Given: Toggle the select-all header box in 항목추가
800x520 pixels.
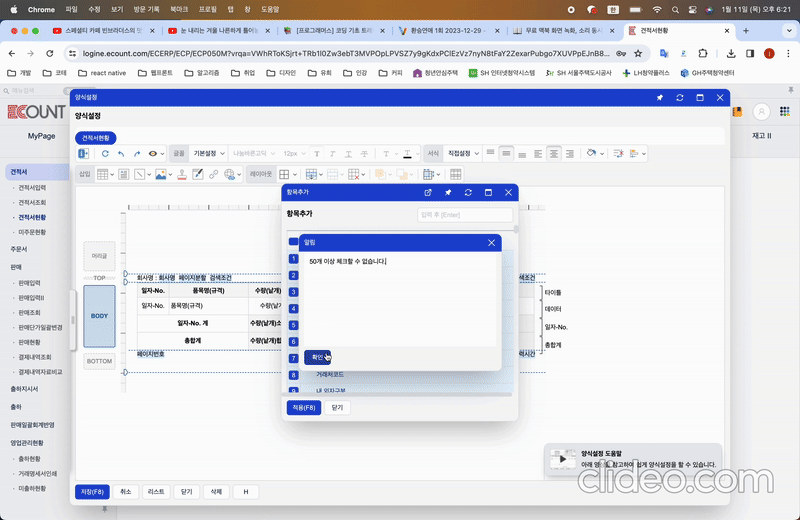Looking at the screenshot, I should (x=293, y=242).
